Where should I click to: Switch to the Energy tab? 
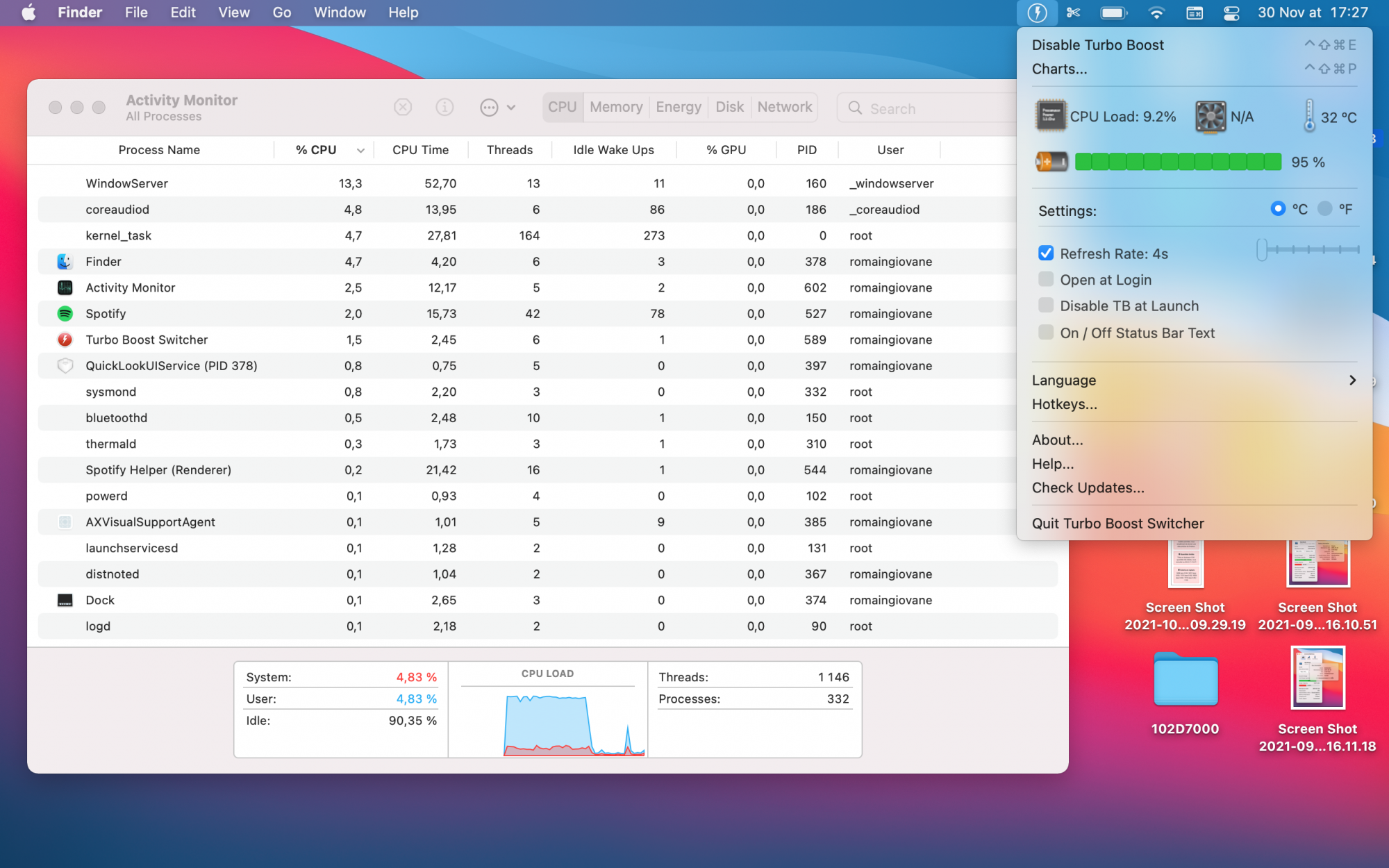click(x=678, y=107)
